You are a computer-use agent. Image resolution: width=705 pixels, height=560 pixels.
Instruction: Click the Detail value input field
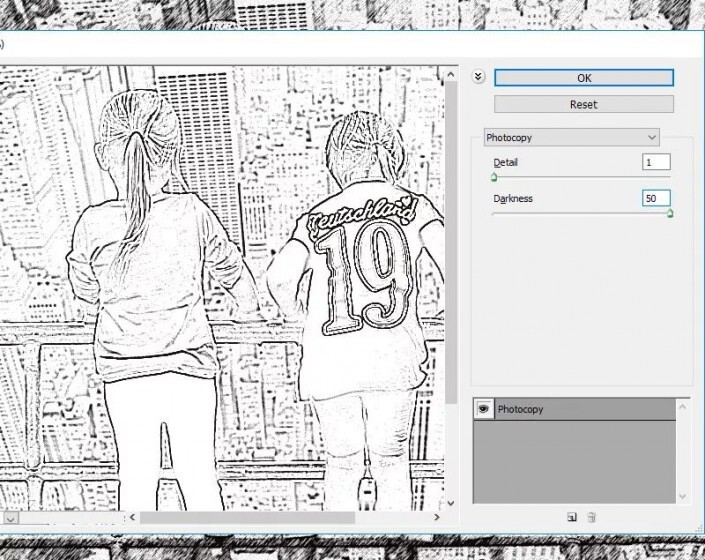point(656,162)
